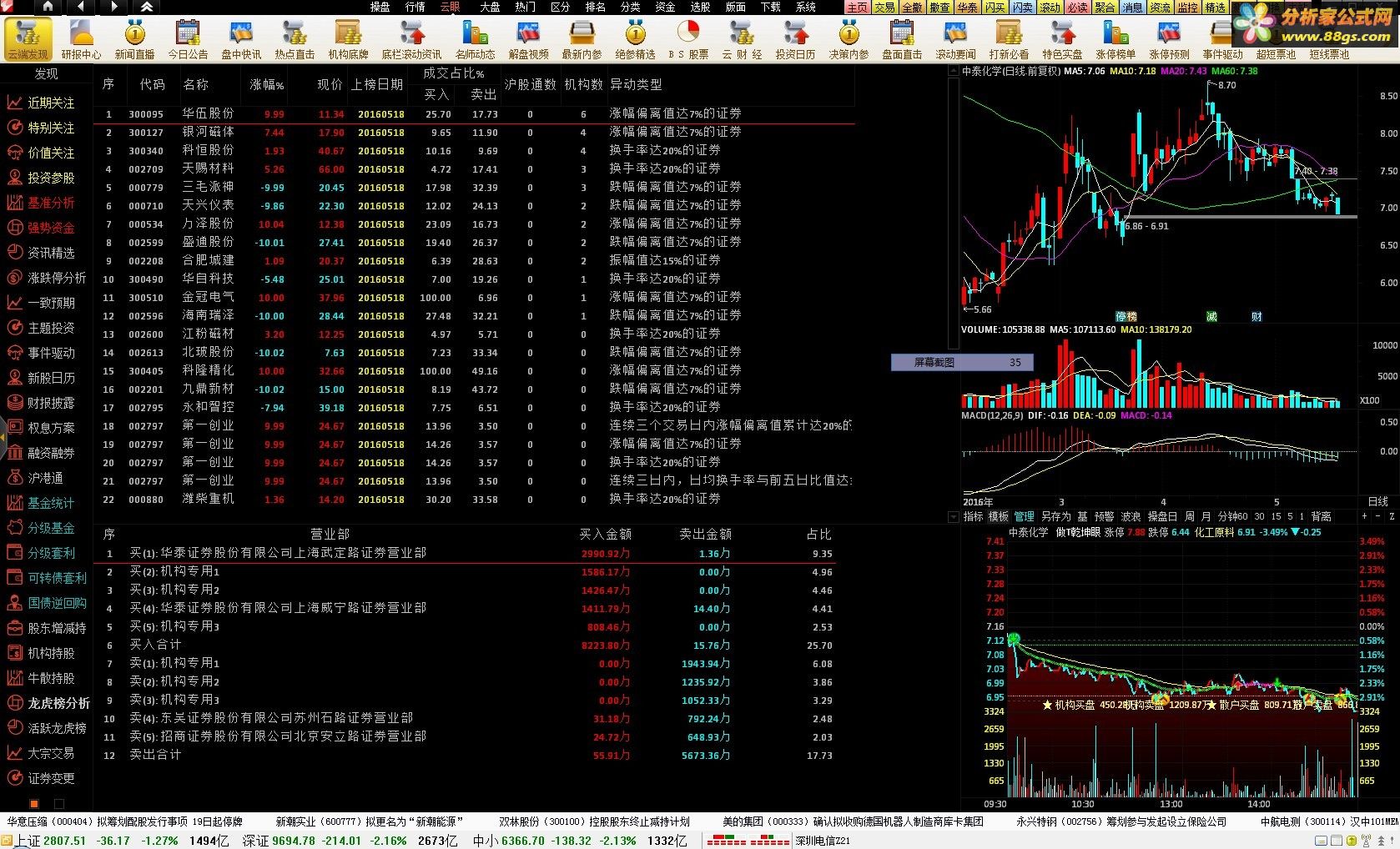Open 名师动态 toolbar icon
The image size is (1400, 849).
(475, 39)
